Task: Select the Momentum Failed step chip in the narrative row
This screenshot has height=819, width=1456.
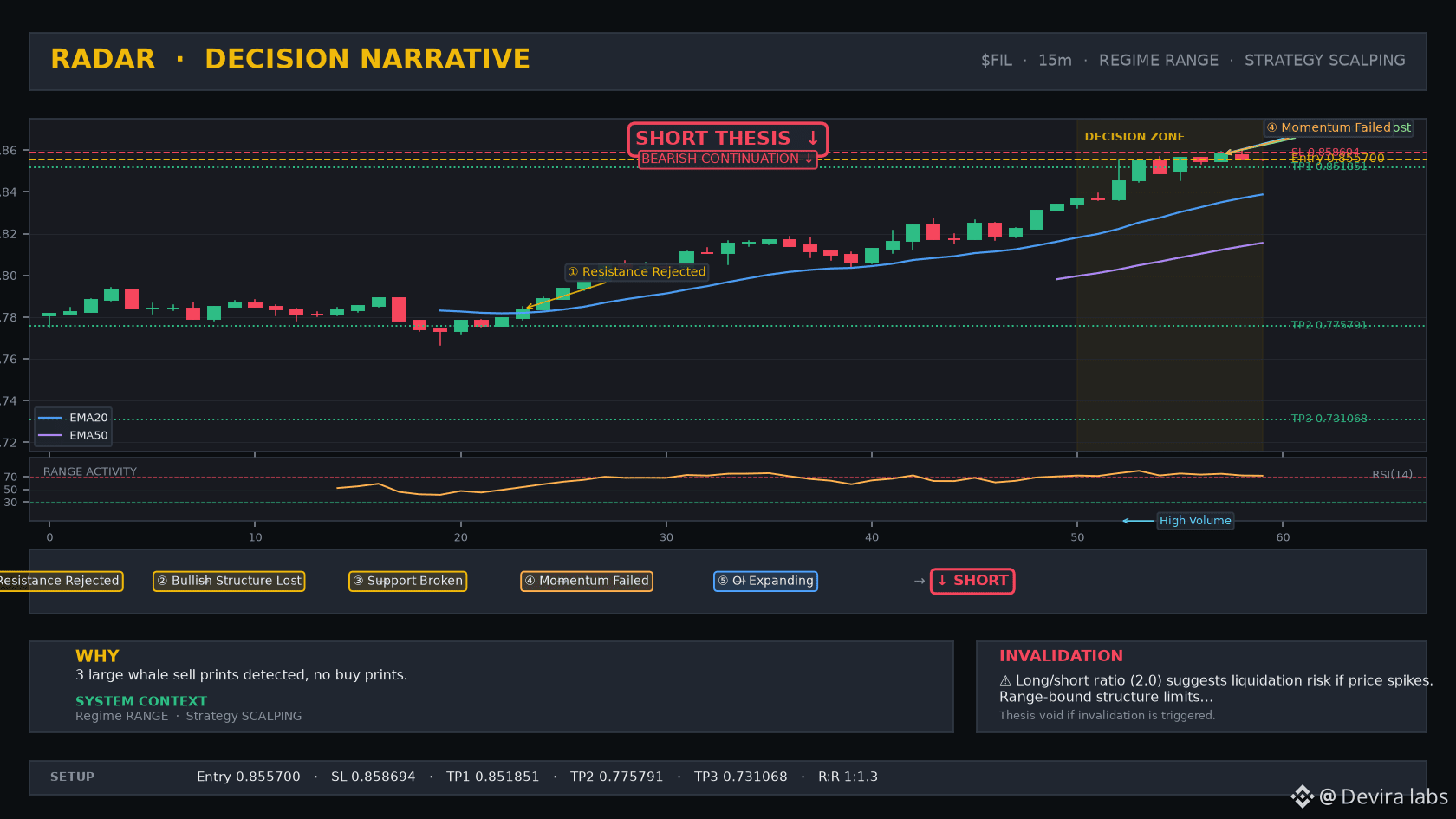Action: [x=587, y=581]
